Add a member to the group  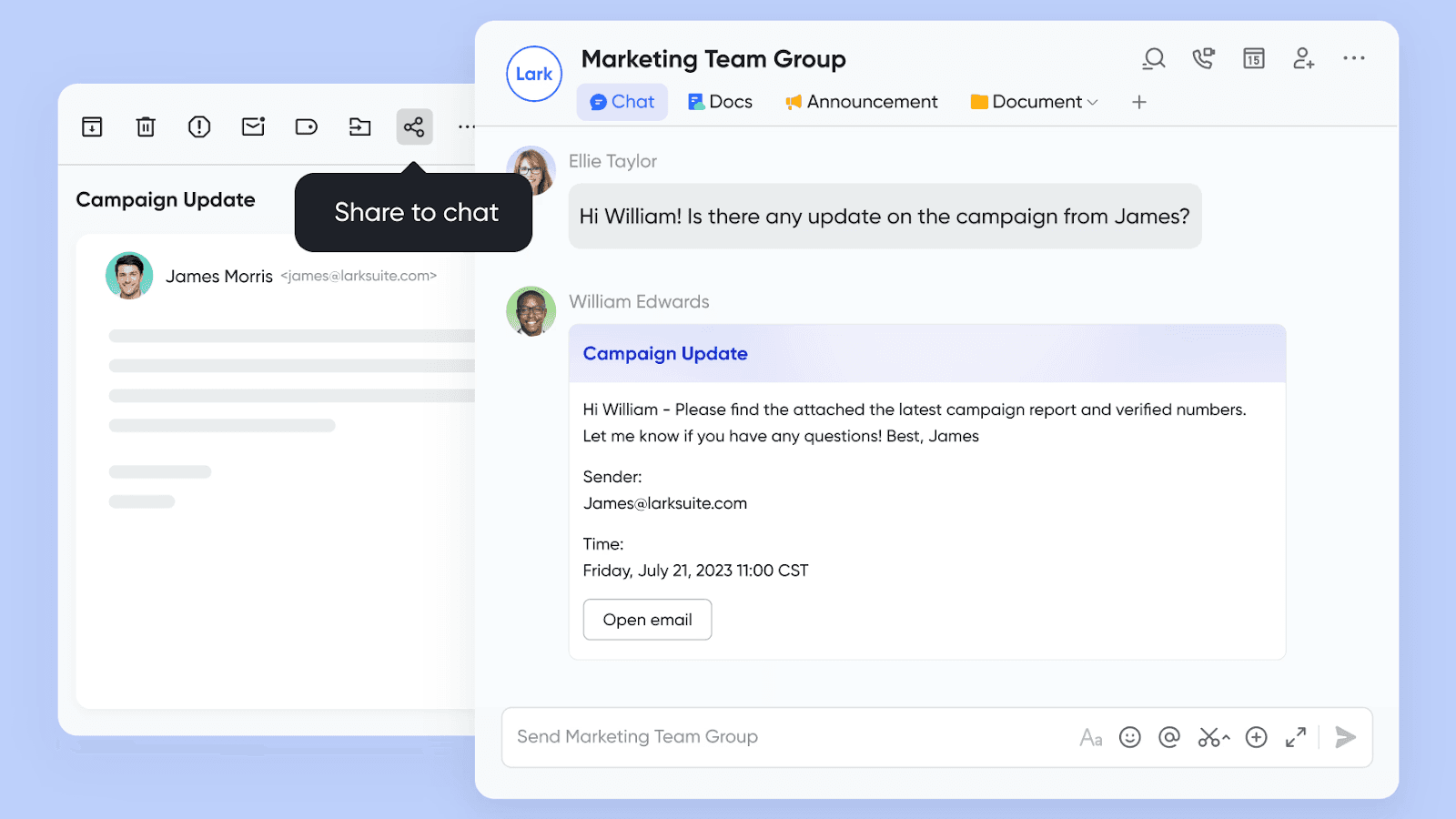tap(1304, 59)
